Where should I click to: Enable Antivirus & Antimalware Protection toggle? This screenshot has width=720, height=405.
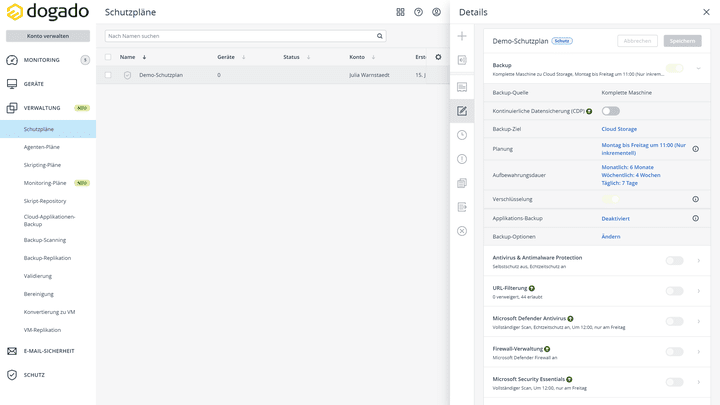click(x=674, y=261)
